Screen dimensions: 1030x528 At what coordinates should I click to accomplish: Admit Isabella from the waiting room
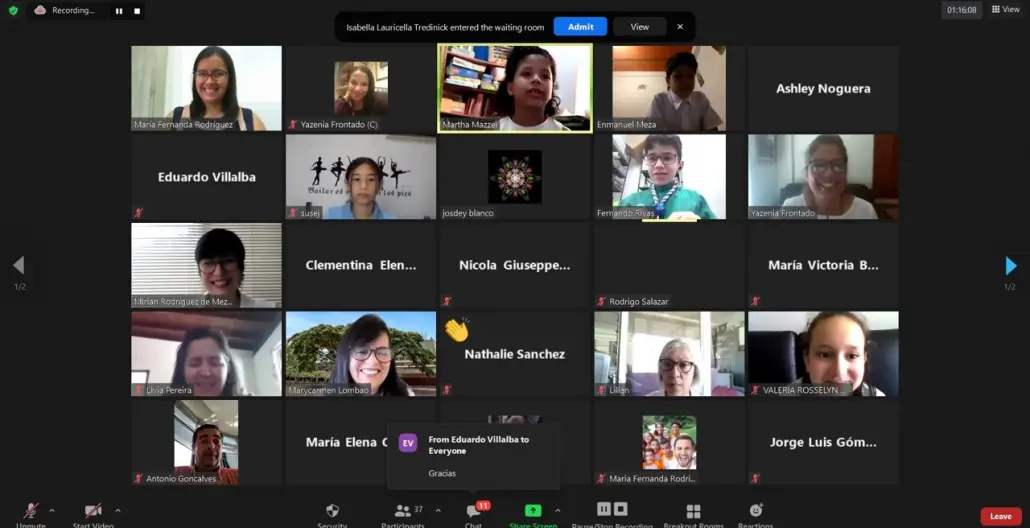click(x=580, y=27)
